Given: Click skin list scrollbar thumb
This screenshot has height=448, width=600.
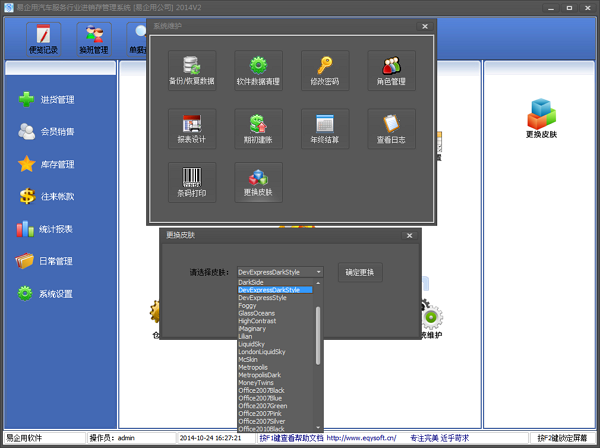Looking at the screenshot, I should coord(318,336).
